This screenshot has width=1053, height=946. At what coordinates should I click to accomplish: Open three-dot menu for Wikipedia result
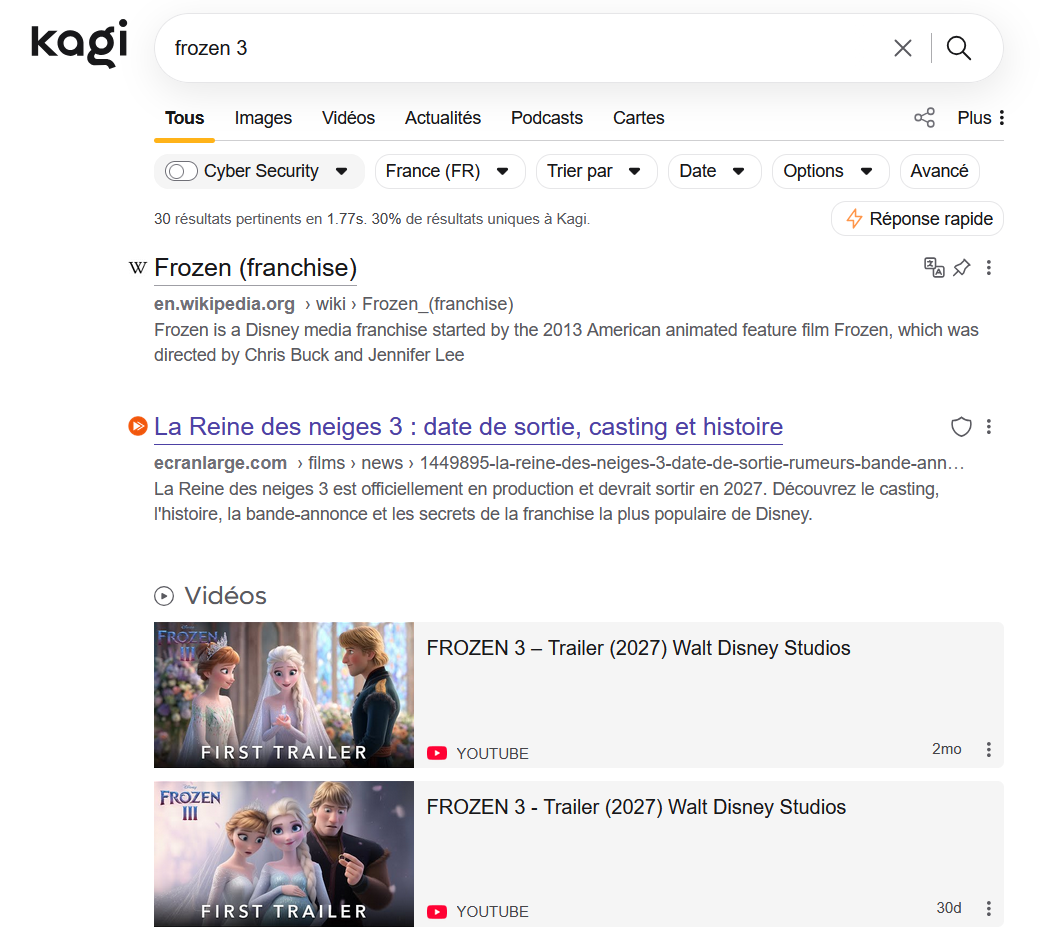click(x=988, y=267)
